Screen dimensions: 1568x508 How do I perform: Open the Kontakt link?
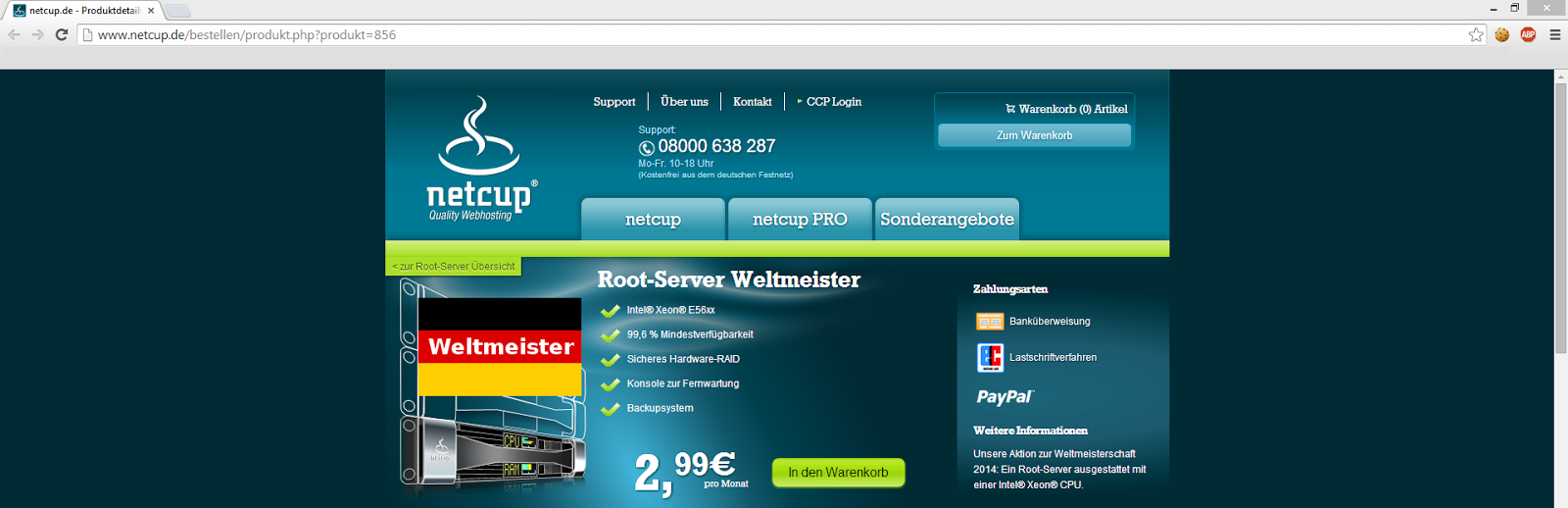[753, 102]
